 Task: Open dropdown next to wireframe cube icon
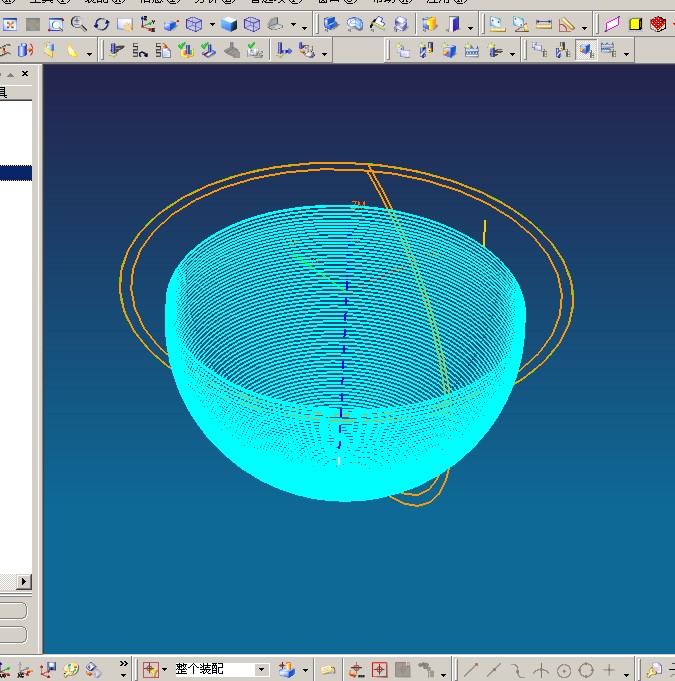click(212, 25)
